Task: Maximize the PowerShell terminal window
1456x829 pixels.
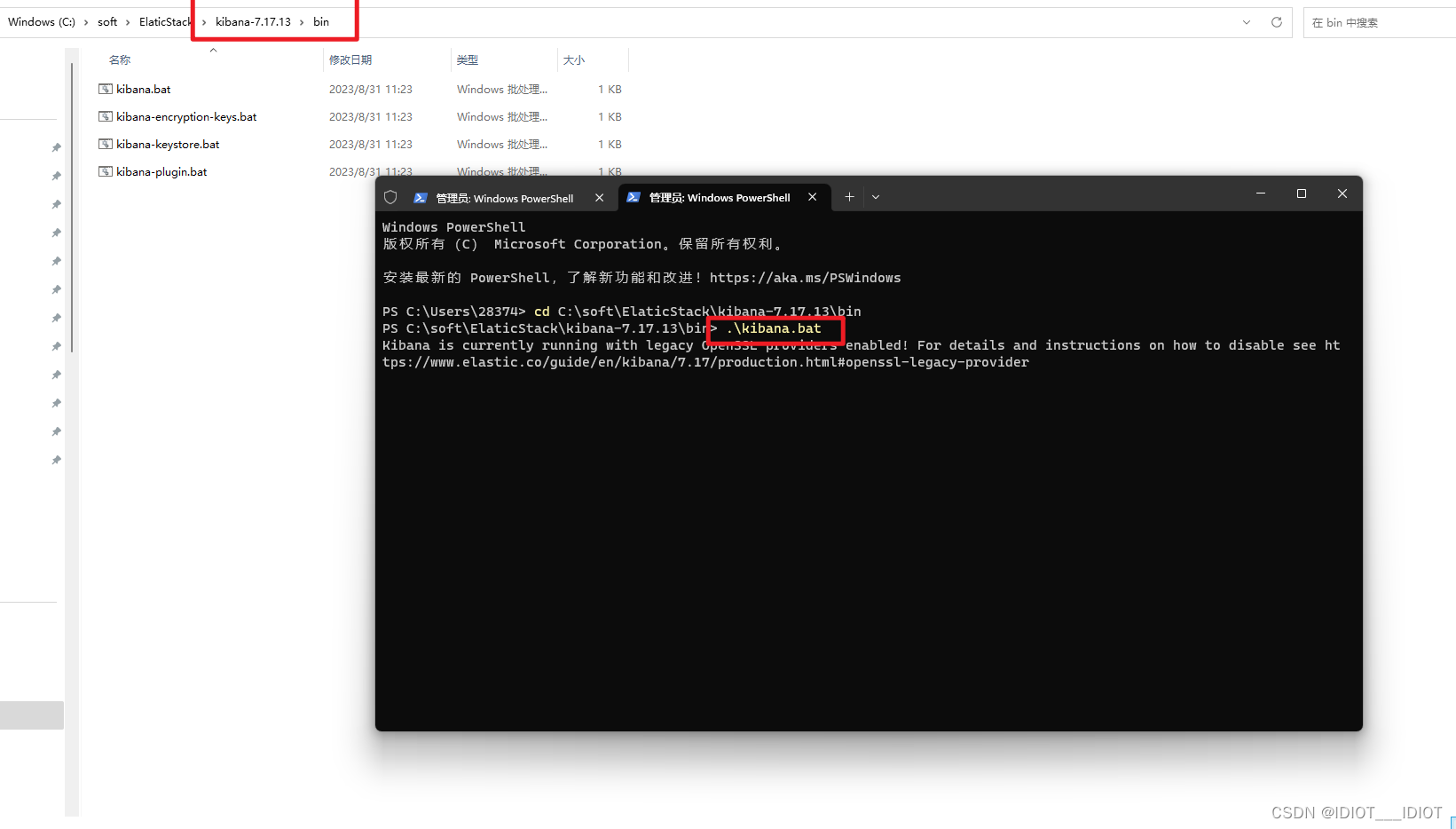Action: tap(1302, 193)
